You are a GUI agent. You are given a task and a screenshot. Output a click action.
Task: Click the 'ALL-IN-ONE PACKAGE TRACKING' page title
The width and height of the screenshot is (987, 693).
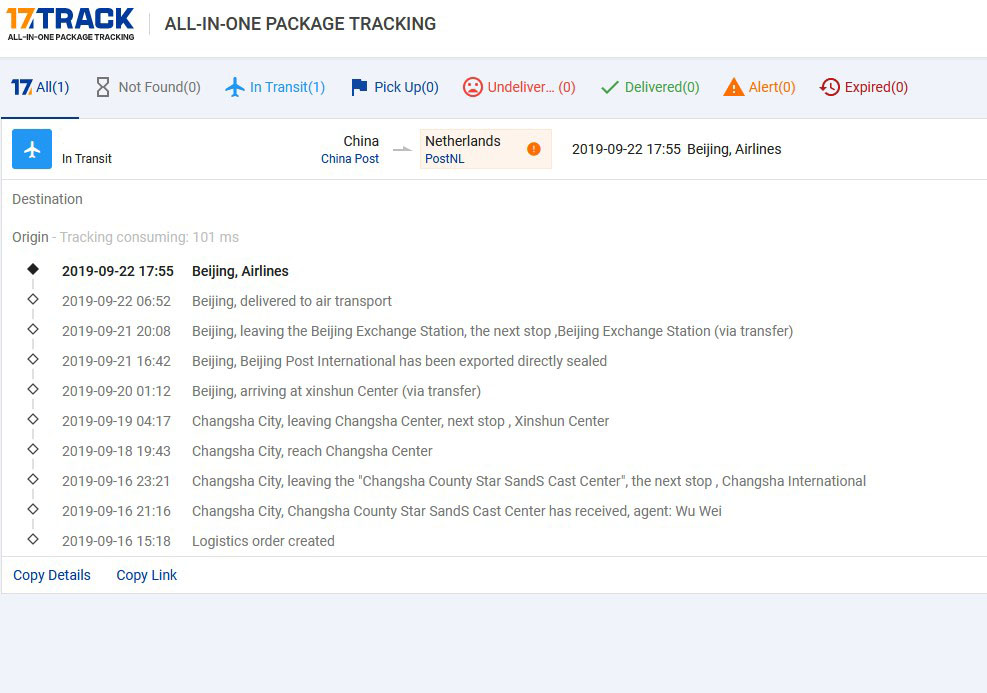300,24
